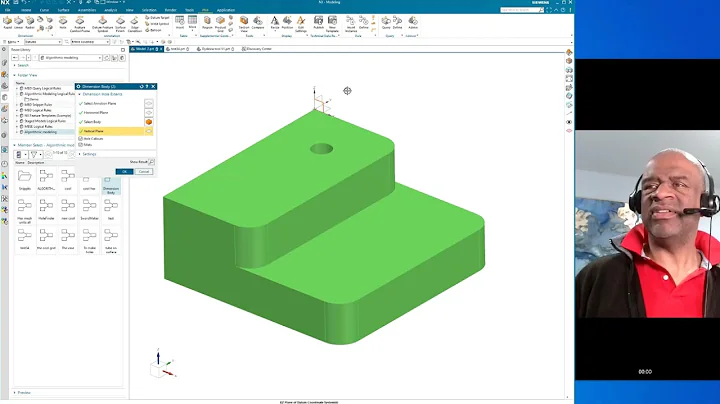Click Select Annotation Plane icon

(x=149, y=104)
